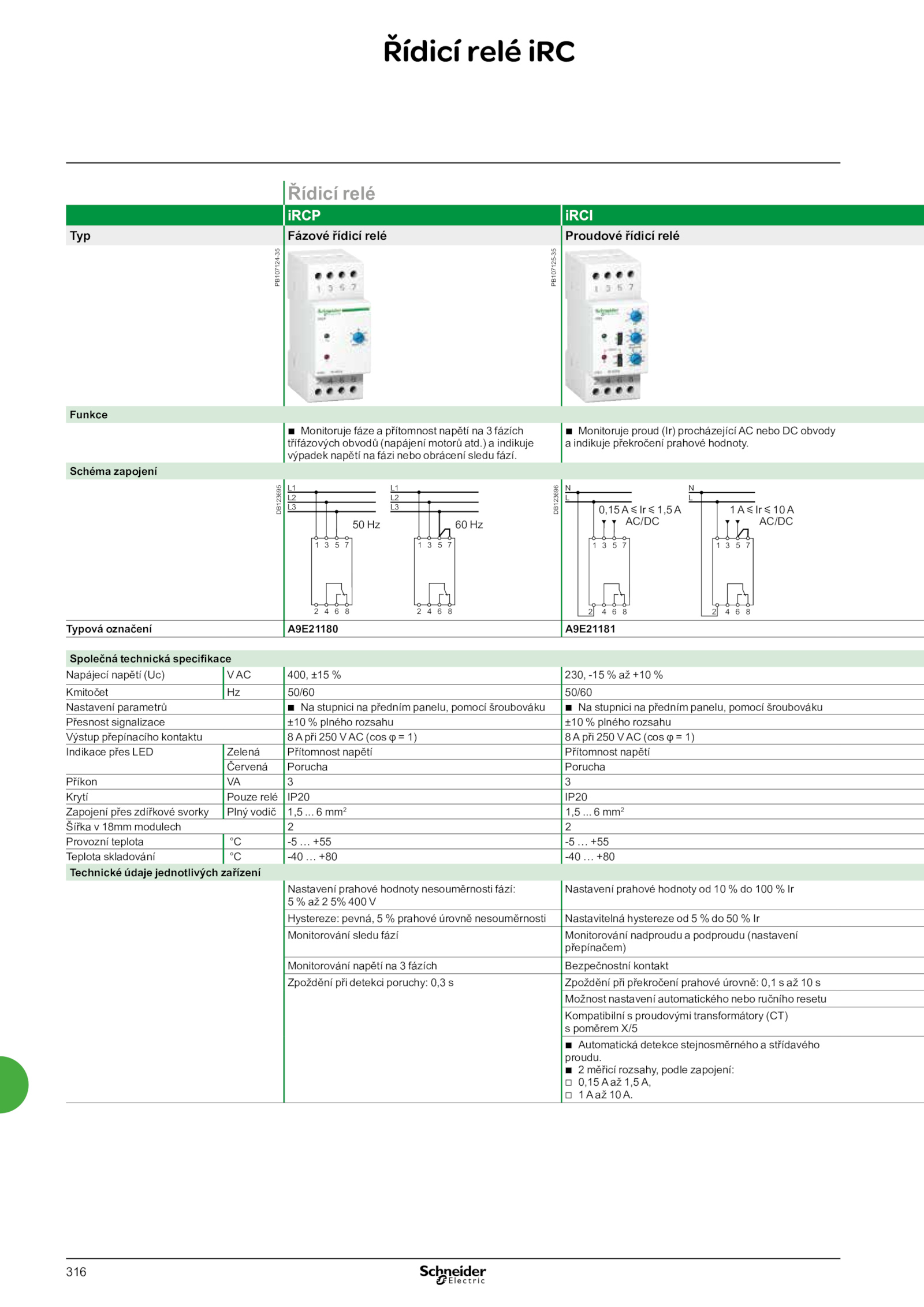Viewport: 924px width, 1307px height.
Task: Click the iRCP phase relay product photo
Action: point(329,326)
